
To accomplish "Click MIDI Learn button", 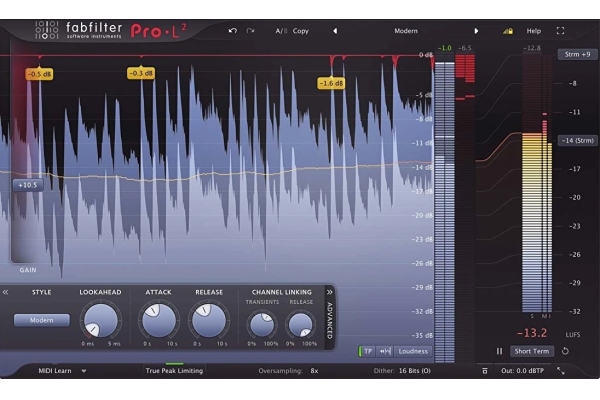I will click(55, 371).
